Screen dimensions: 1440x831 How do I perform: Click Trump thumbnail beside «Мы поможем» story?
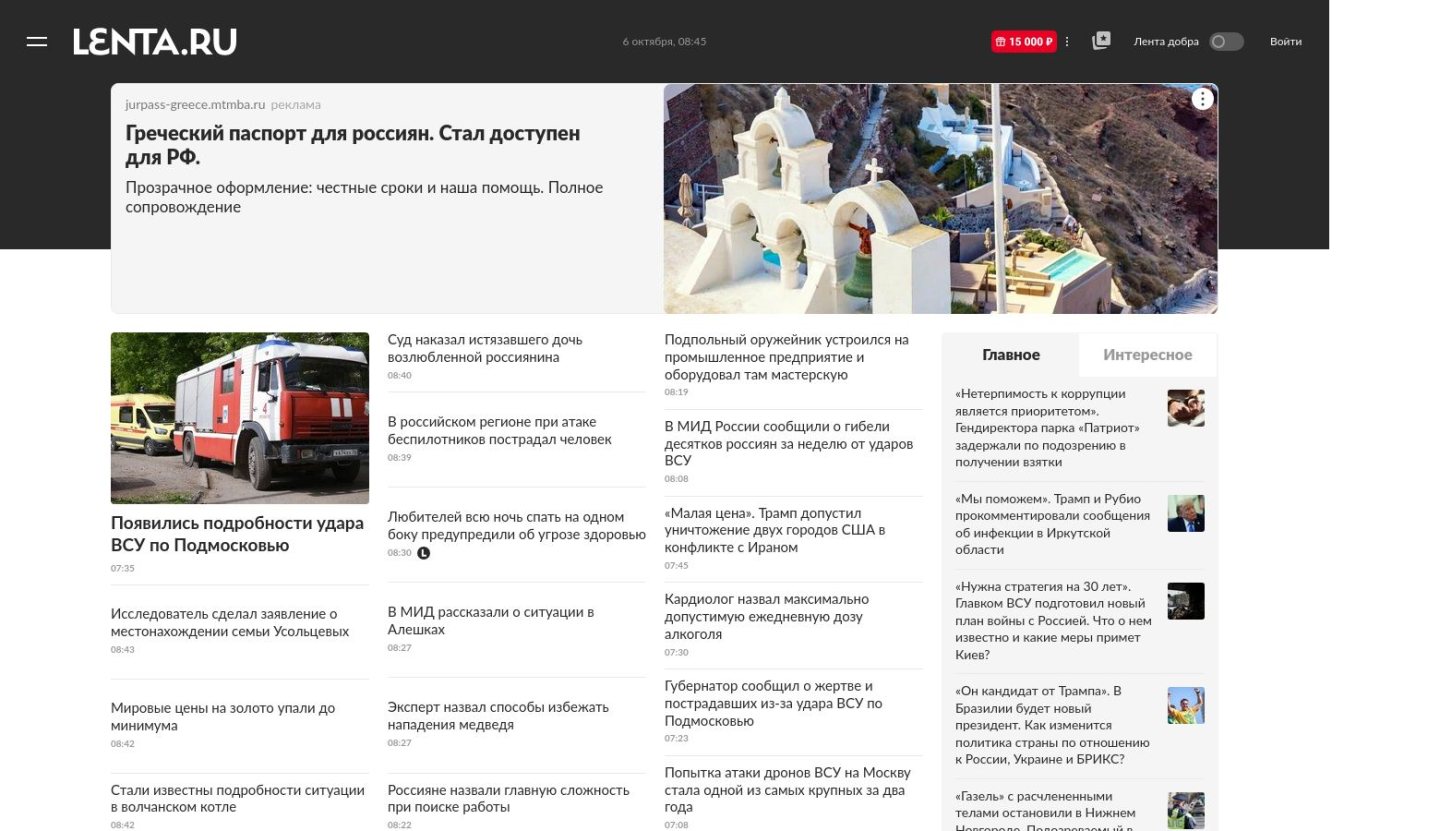(x=1186, y=513)
